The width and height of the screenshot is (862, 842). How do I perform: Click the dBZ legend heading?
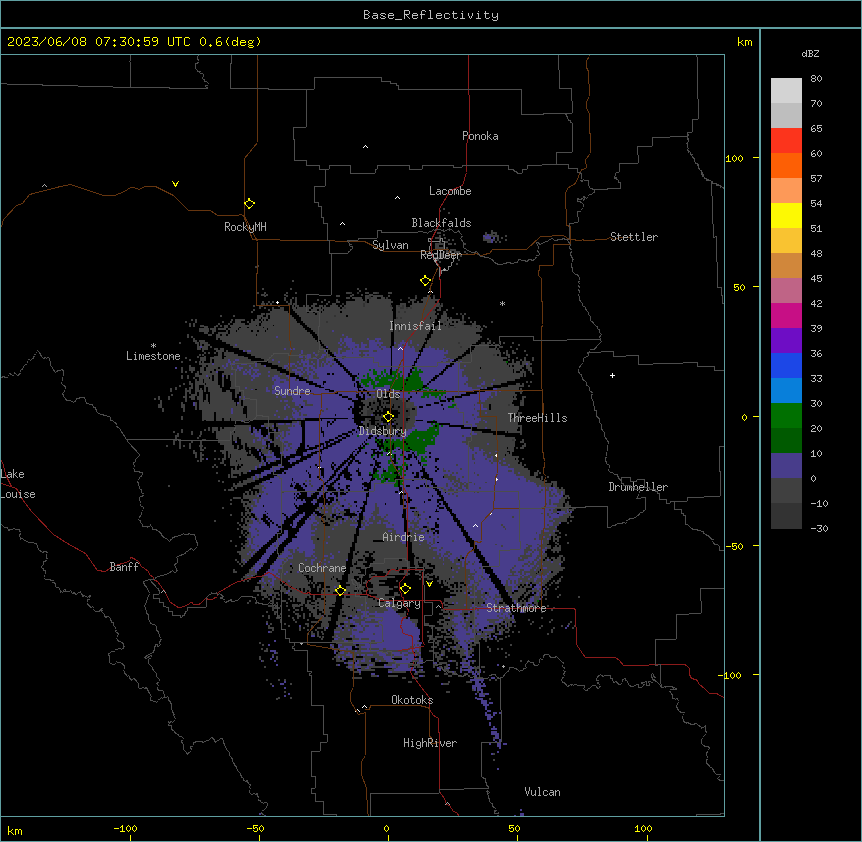(810, 53)
